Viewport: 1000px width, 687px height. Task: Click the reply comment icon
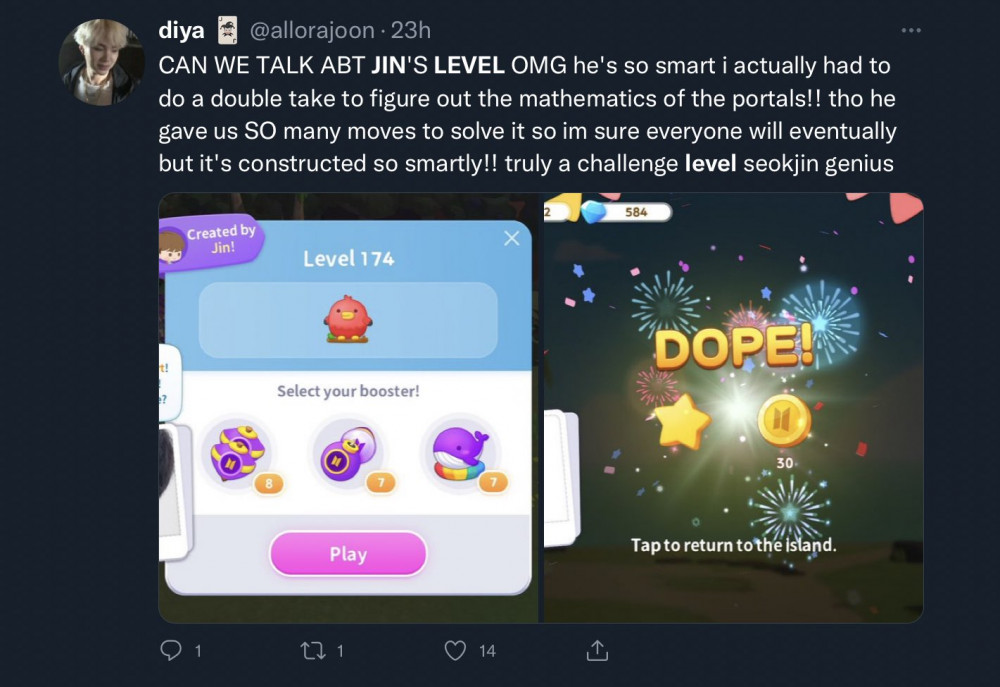[x=170, y=650]
